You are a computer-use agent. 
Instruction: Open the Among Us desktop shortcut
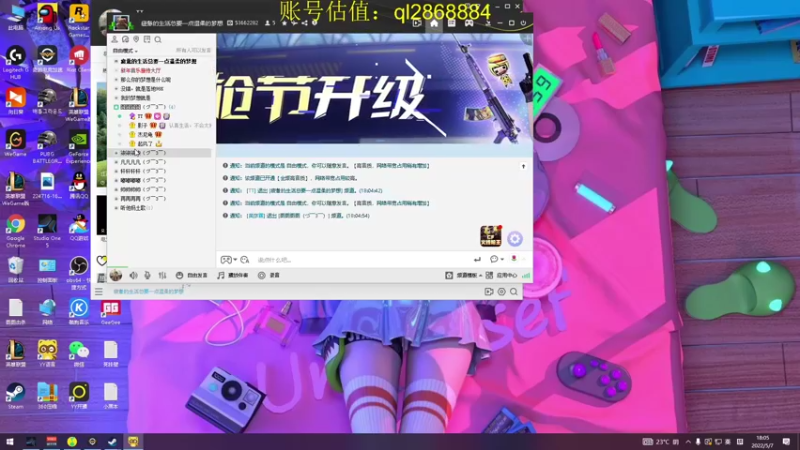(47, 17)
